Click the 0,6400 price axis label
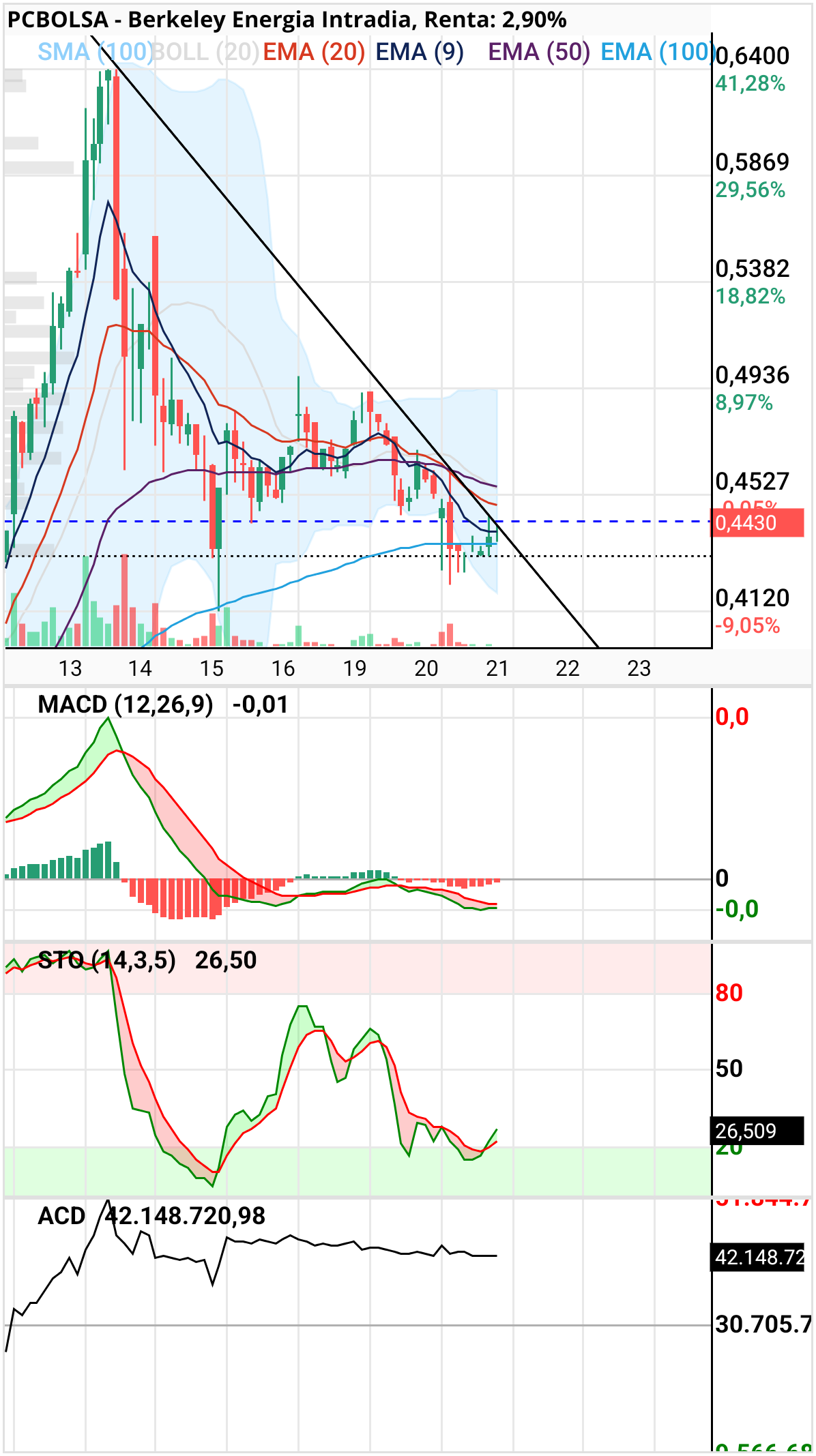816x1456 pixels. tap(753, 56)
